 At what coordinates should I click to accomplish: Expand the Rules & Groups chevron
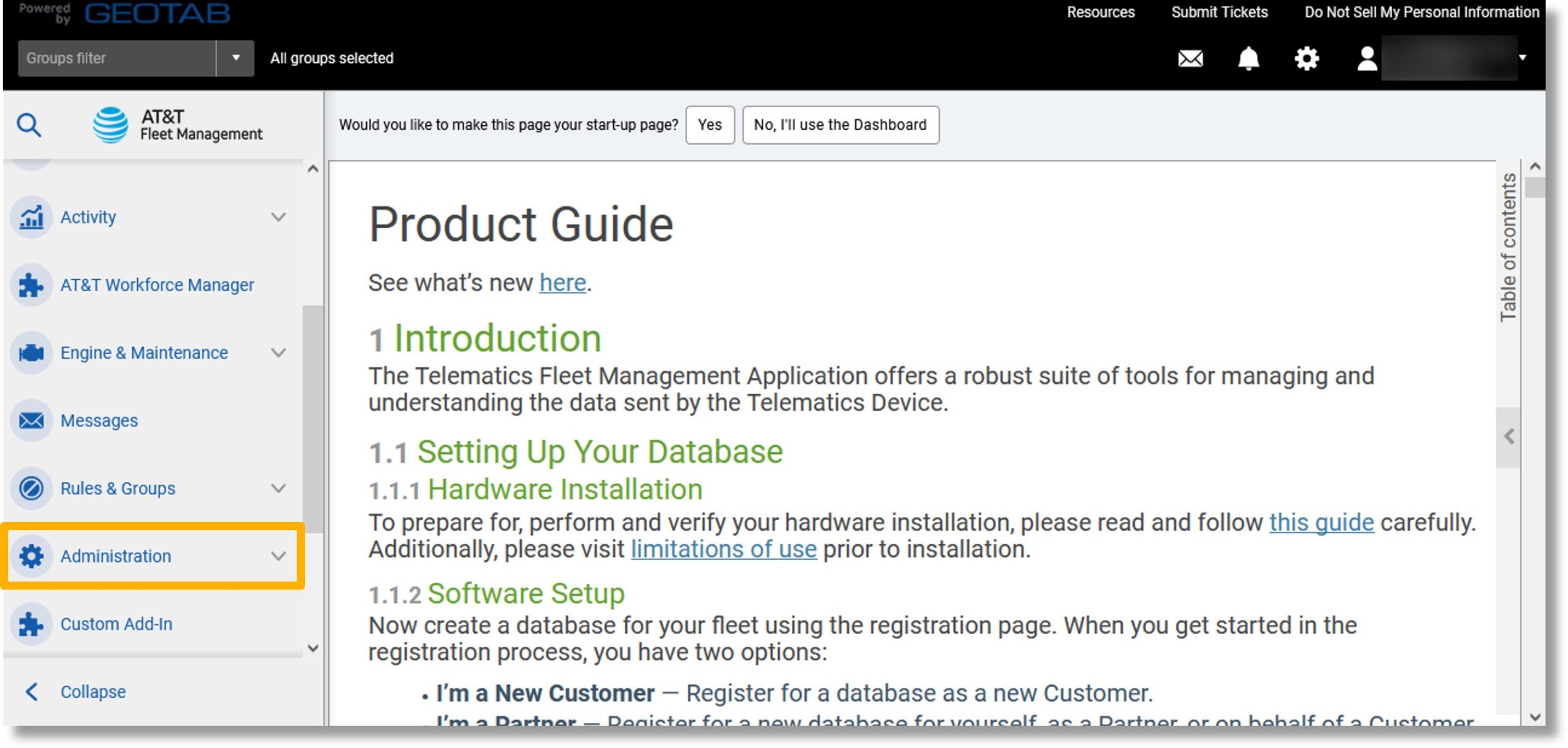click(x=279, y=488)
